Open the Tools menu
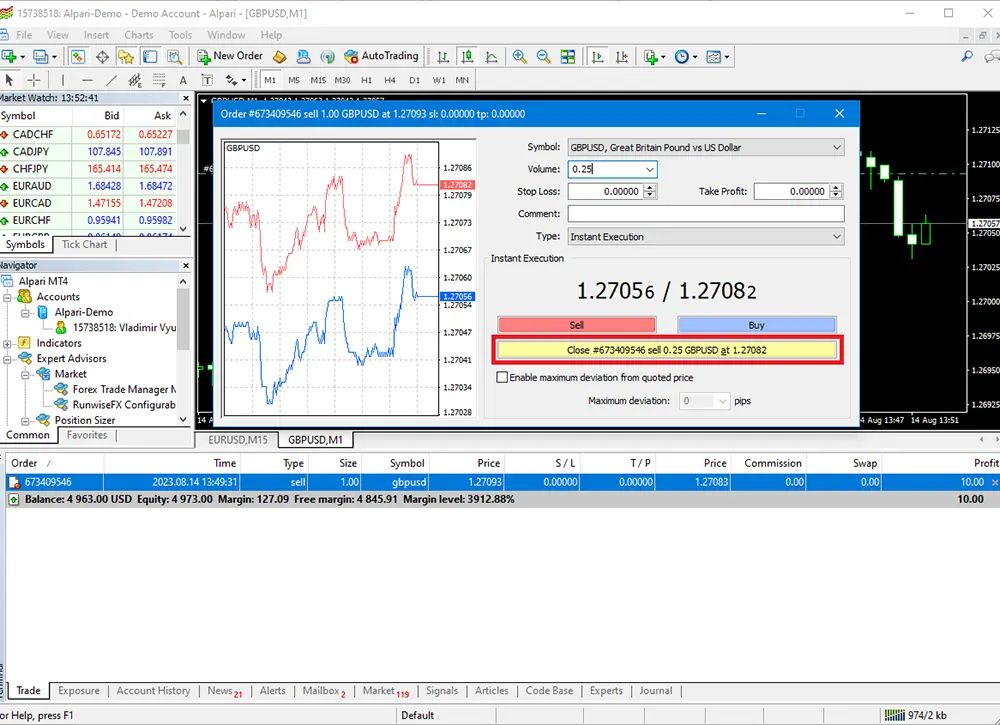1000x725 pixels. [x=180, y=35]
